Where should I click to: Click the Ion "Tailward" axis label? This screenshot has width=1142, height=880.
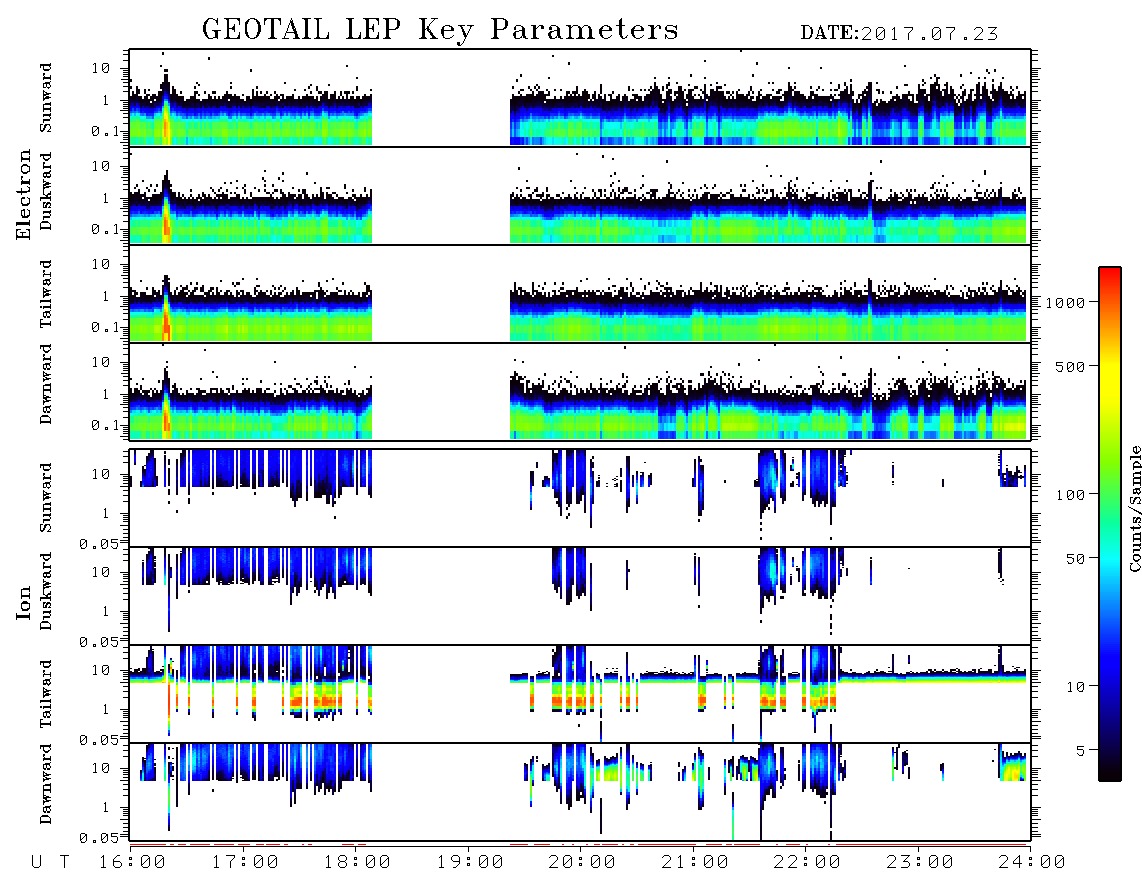click(46, 693)
